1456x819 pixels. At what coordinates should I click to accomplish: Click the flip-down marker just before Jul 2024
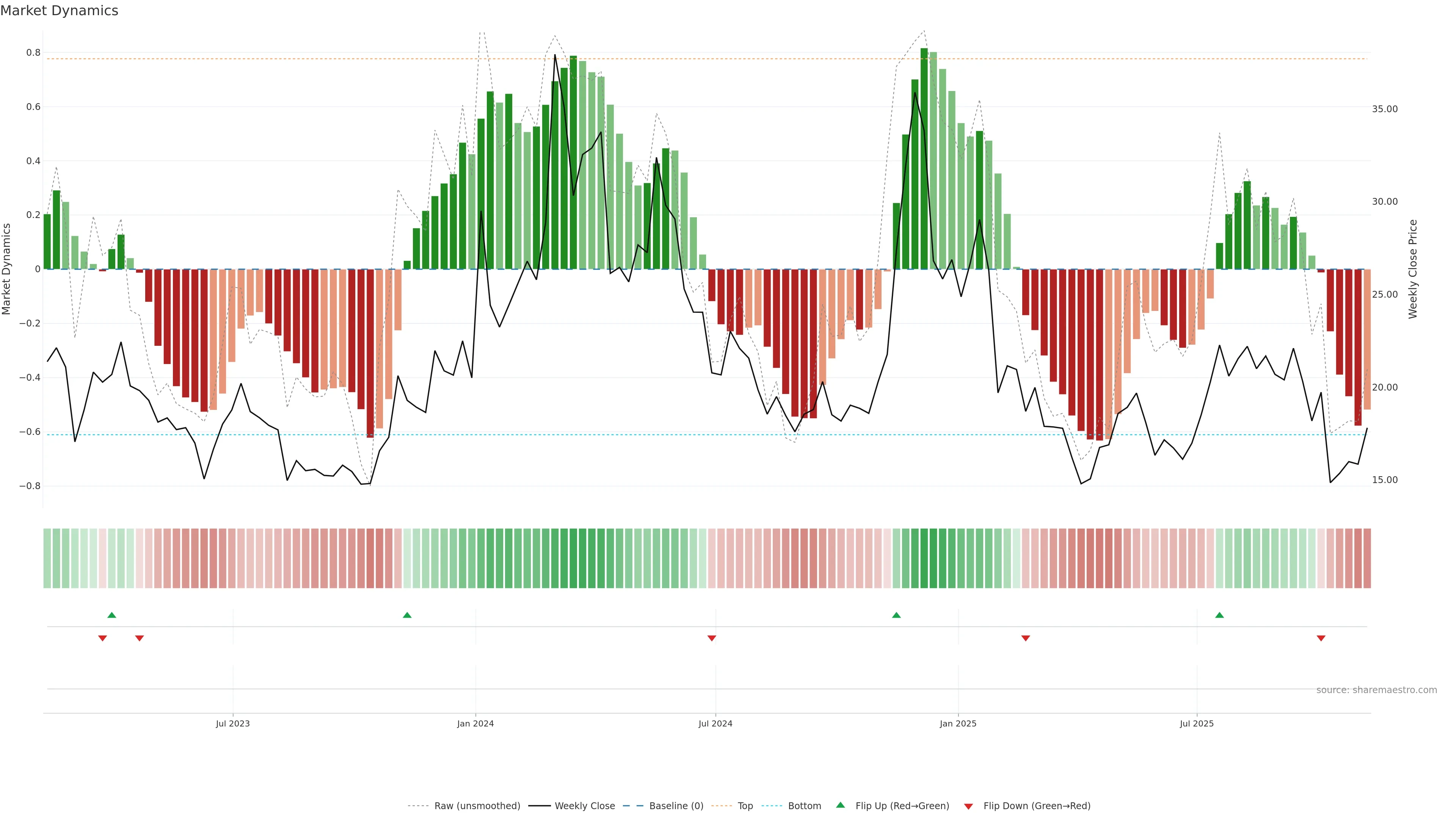pos(712,638)
